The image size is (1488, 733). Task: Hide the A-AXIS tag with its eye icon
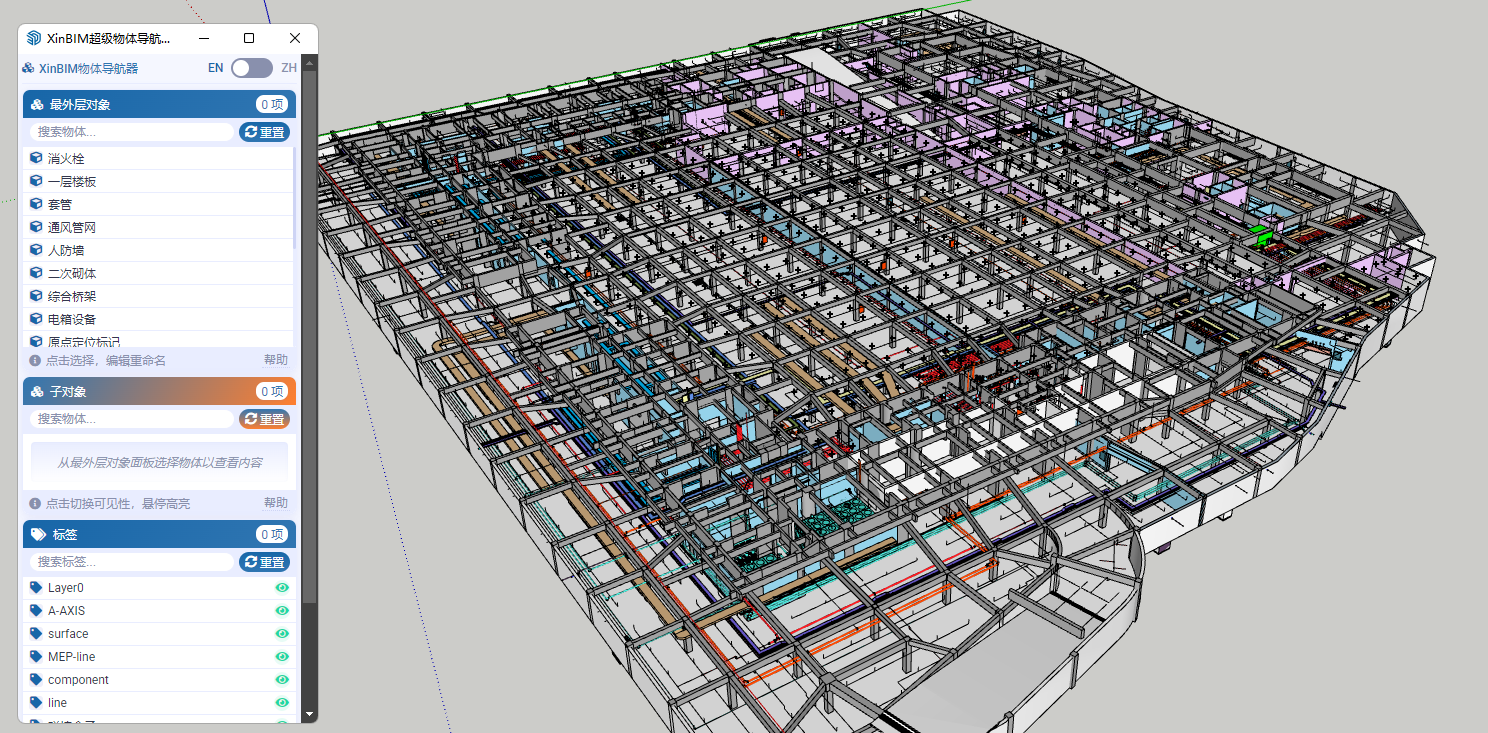pos(282,611)
